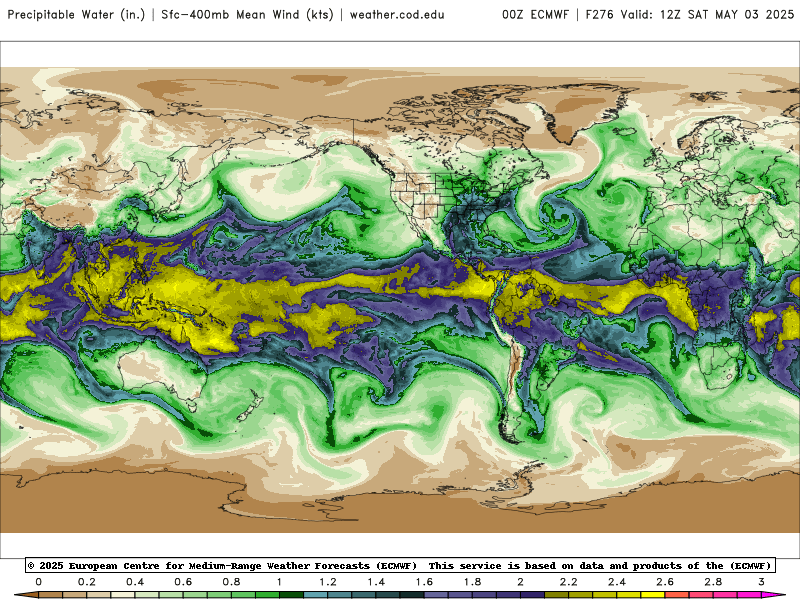Click the 'Sfc-400mb Mean Wind (kts)' label
This screenshot has height=600, width=800.
click(247, 15)
